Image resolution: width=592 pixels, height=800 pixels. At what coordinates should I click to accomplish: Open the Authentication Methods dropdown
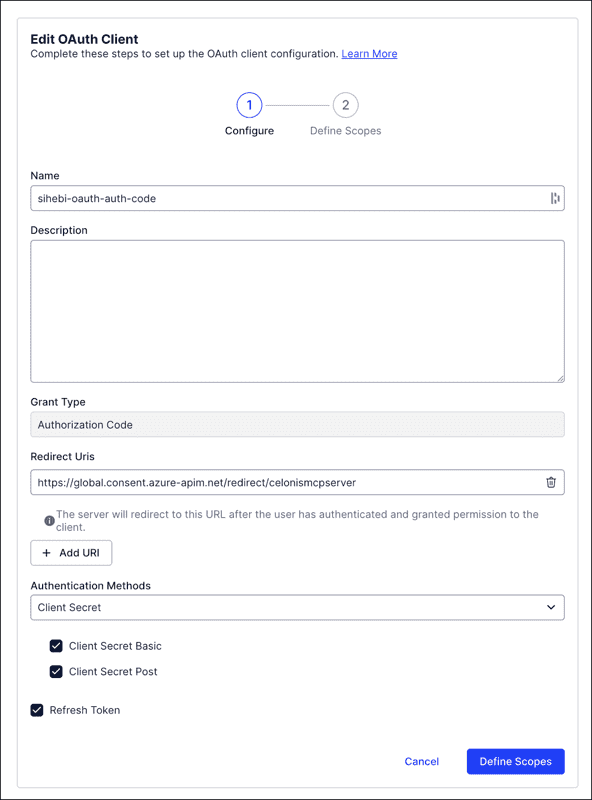(296, 607)
